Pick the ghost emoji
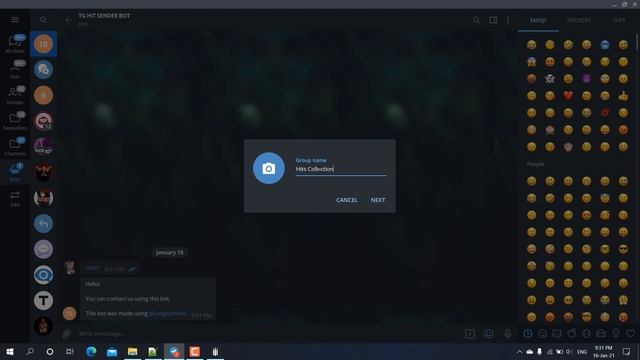The height and width of the screenshot is (360, 640). [x=550, y=78]
